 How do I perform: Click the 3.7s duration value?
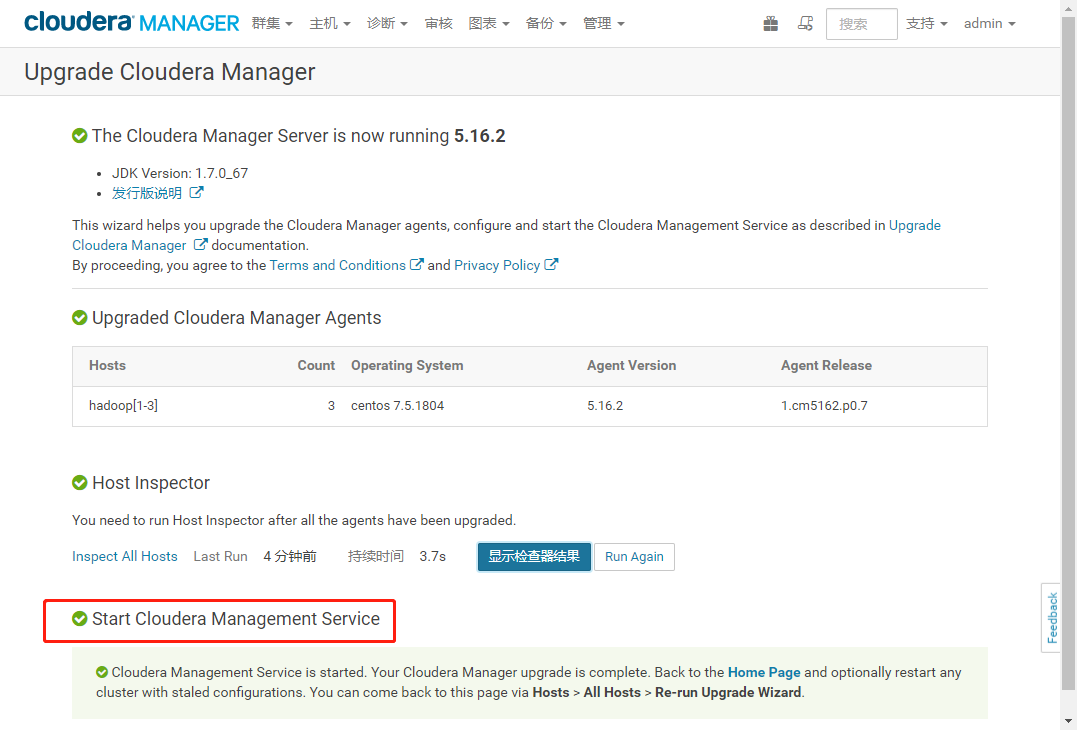[x=433, y=556]
